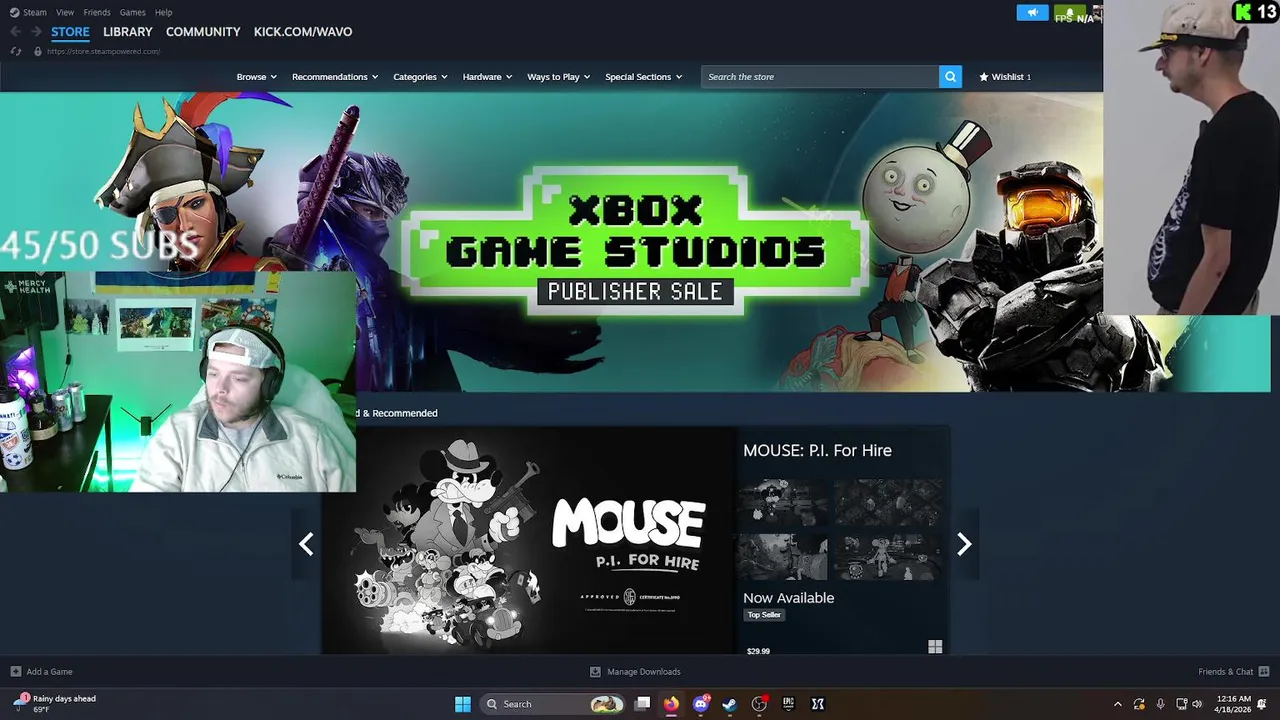Switch to the STORE tab
Screen dimensions: 1280x720
[x=70, y=32]
